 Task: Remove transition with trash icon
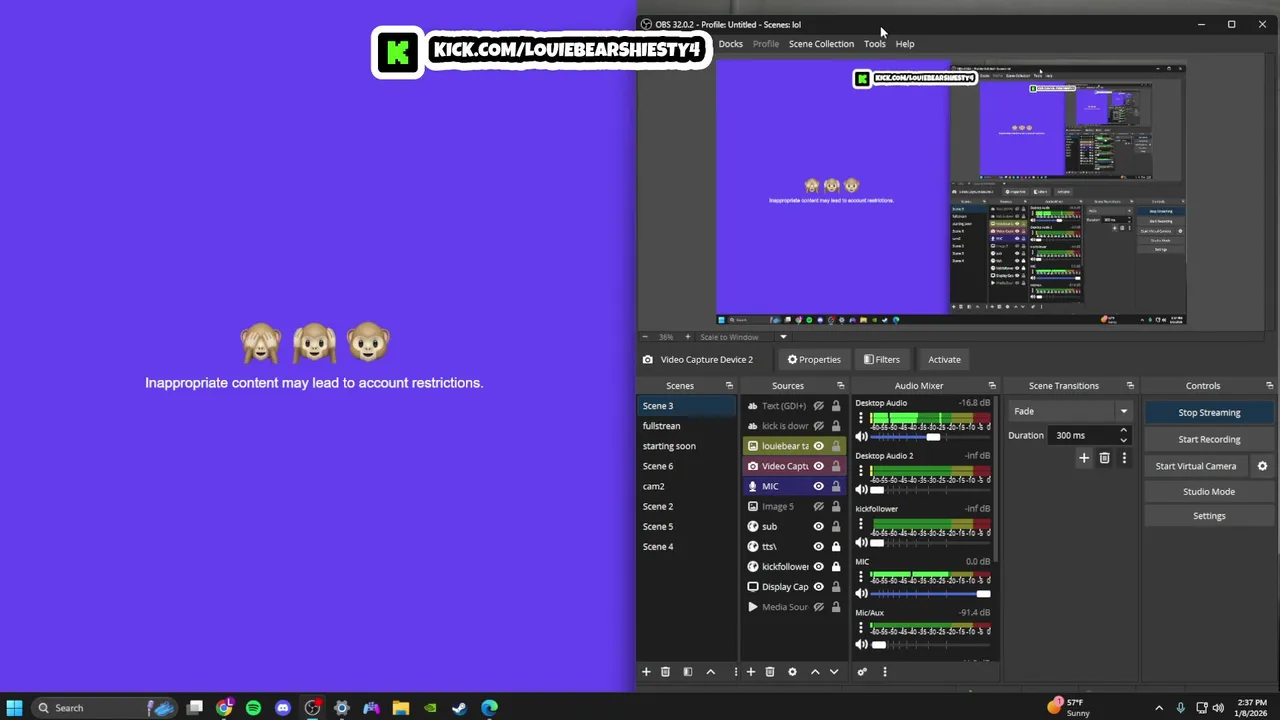click(x=1104, y=458)
